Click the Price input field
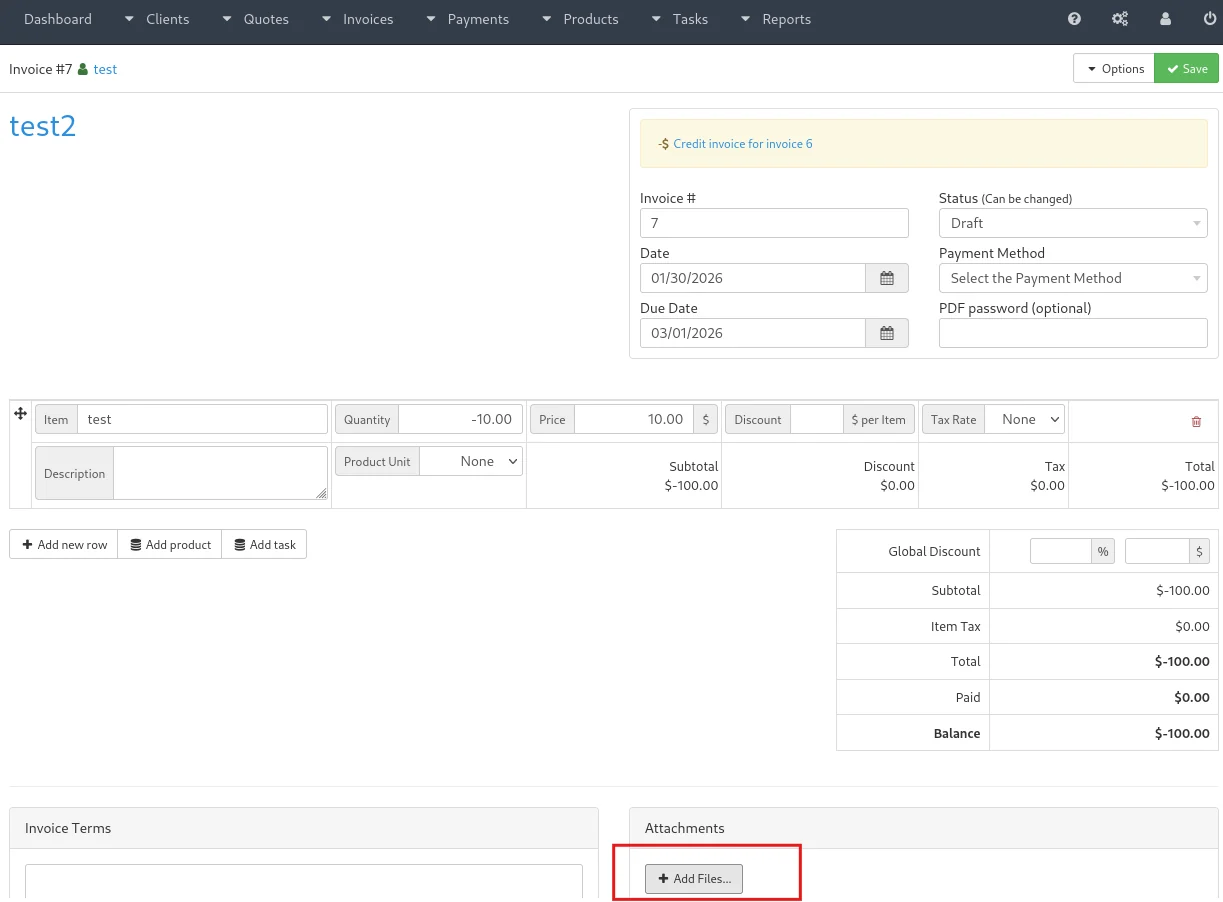Viewport: 1223px width, 902px height. tap(634, 419)
